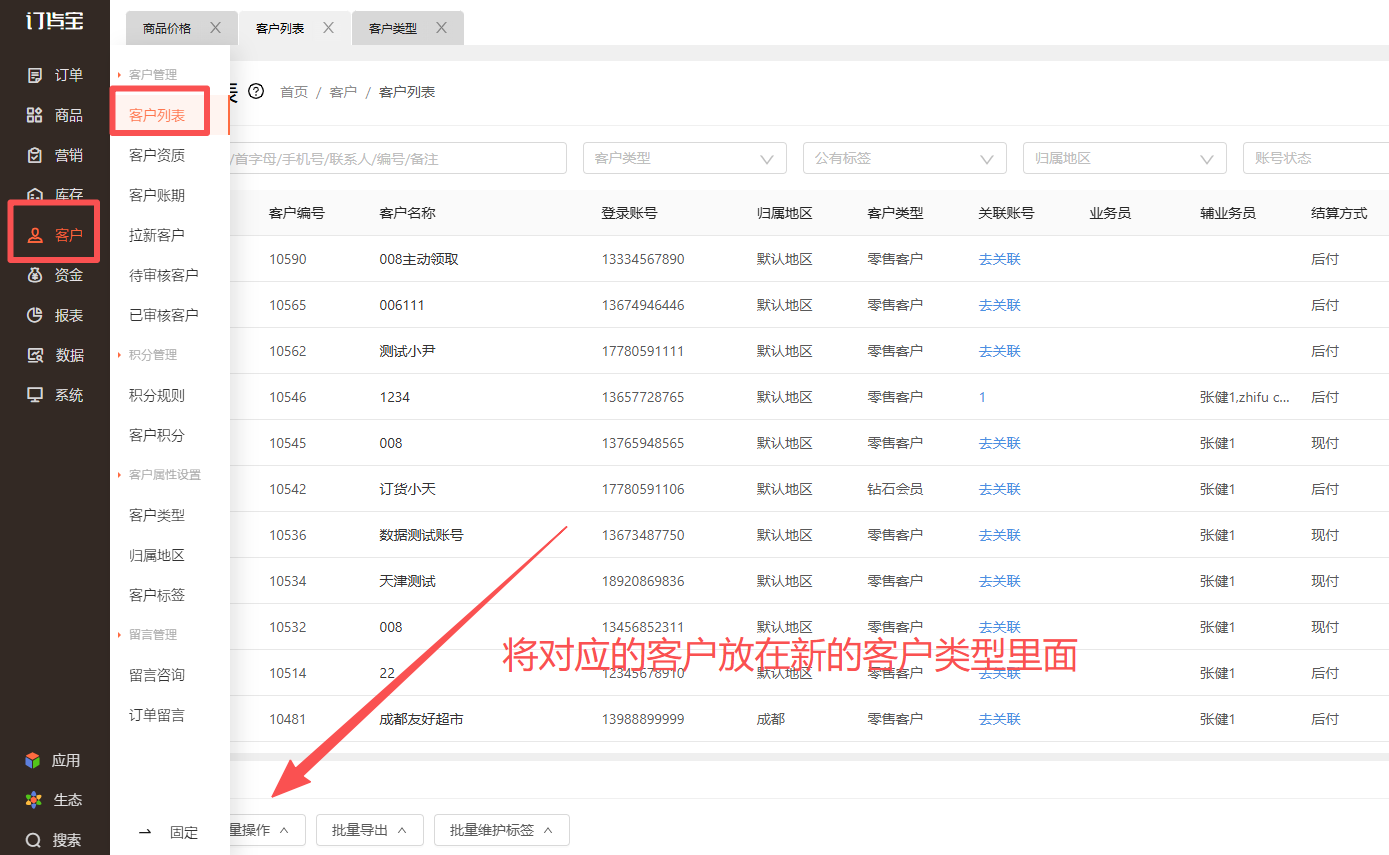Close the 客户类型 tab

441,28
